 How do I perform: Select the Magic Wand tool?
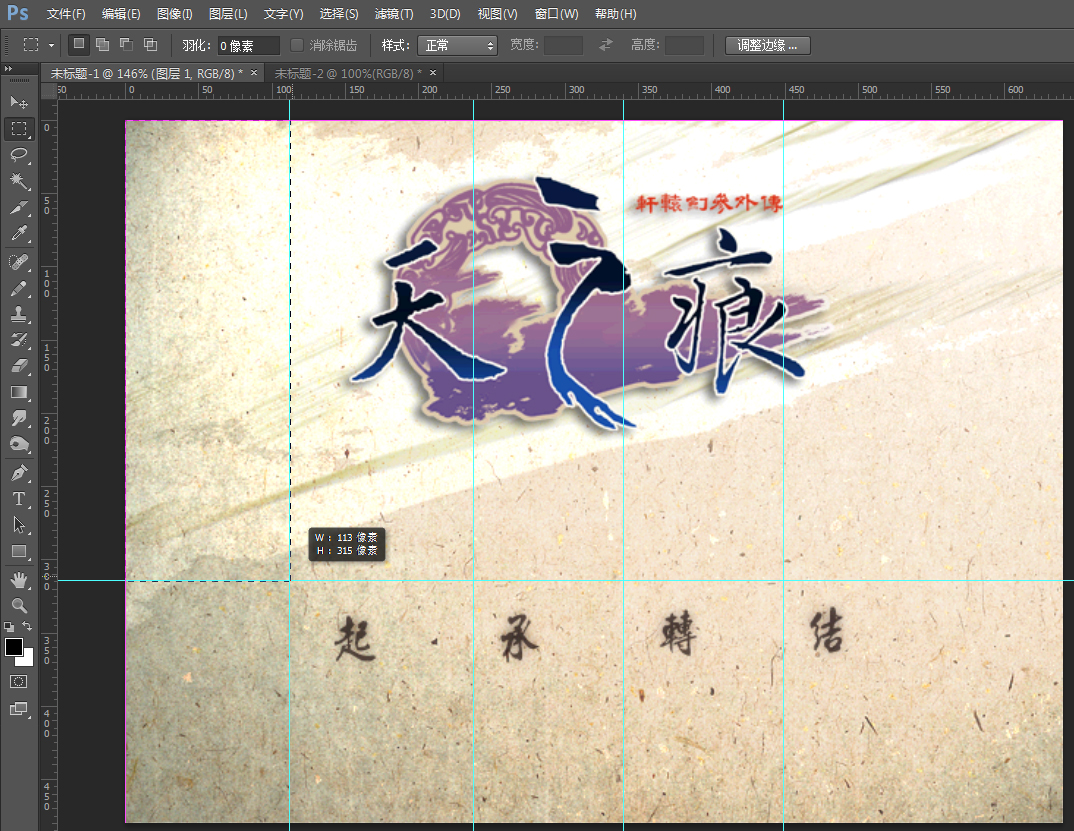[x=18, y=181]
